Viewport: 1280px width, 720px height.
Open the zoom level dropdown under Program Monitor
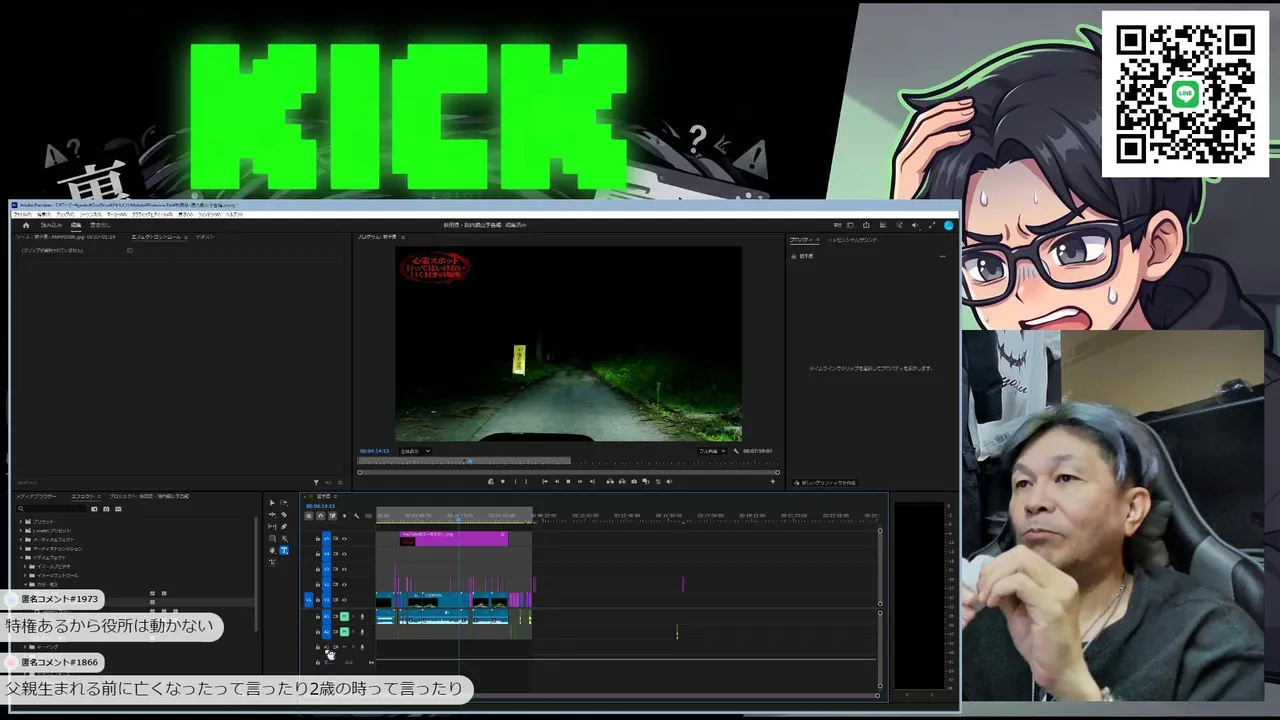coord(415,451)
